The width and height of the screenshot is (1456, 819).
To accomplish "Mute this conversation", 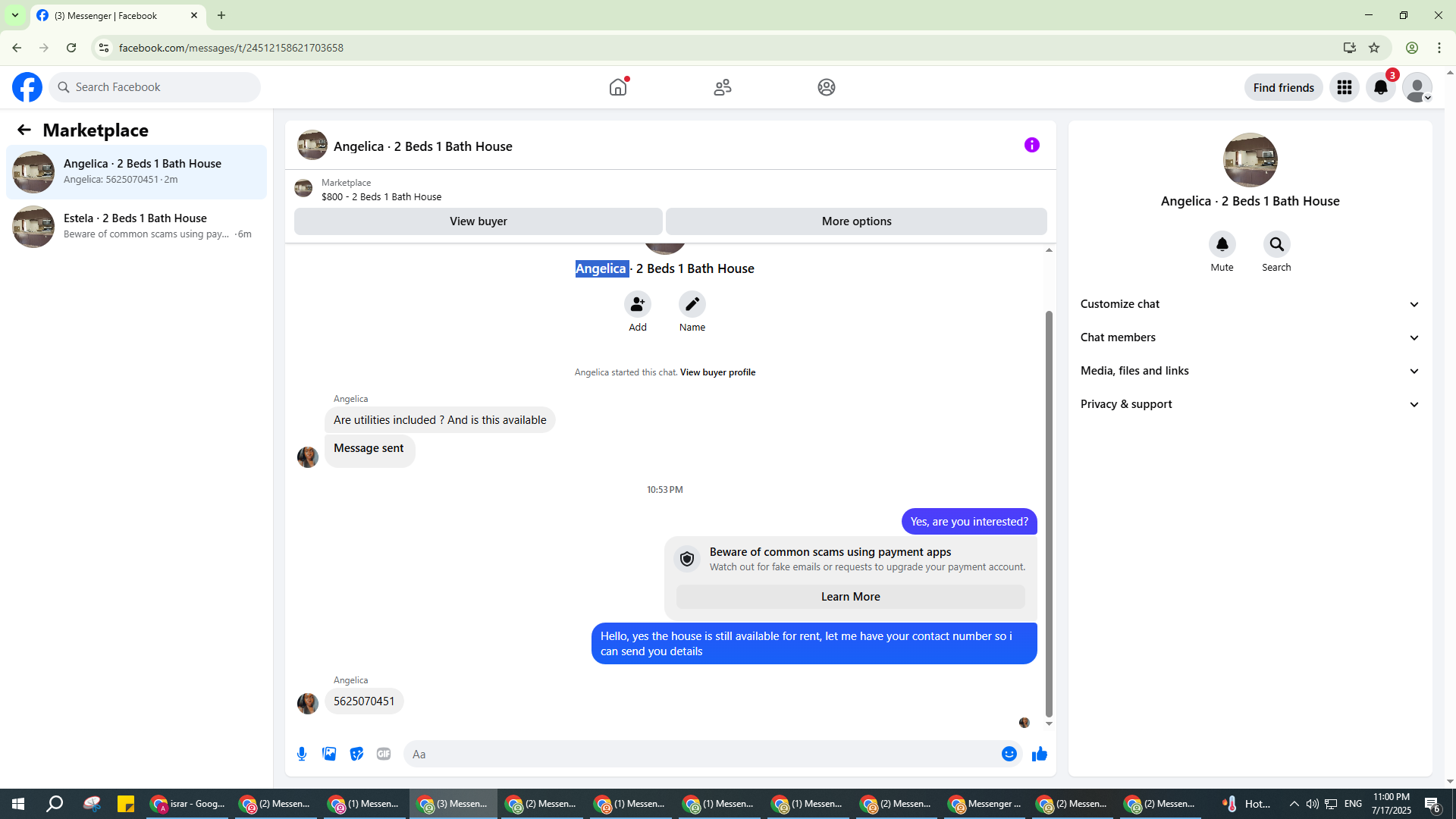I will (1222, 244).
